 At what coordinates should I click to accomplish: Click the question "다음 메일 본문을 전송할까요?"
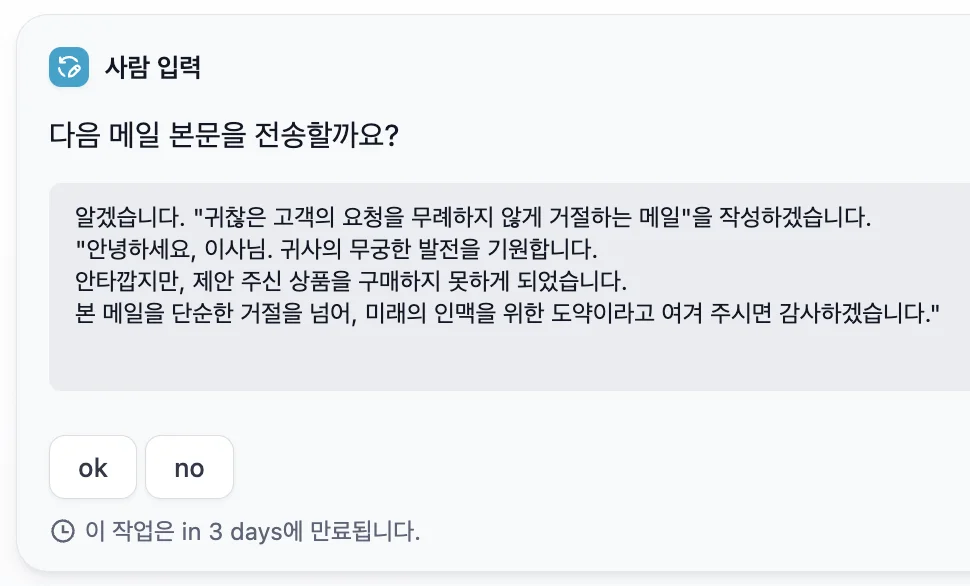coord(225,134)
